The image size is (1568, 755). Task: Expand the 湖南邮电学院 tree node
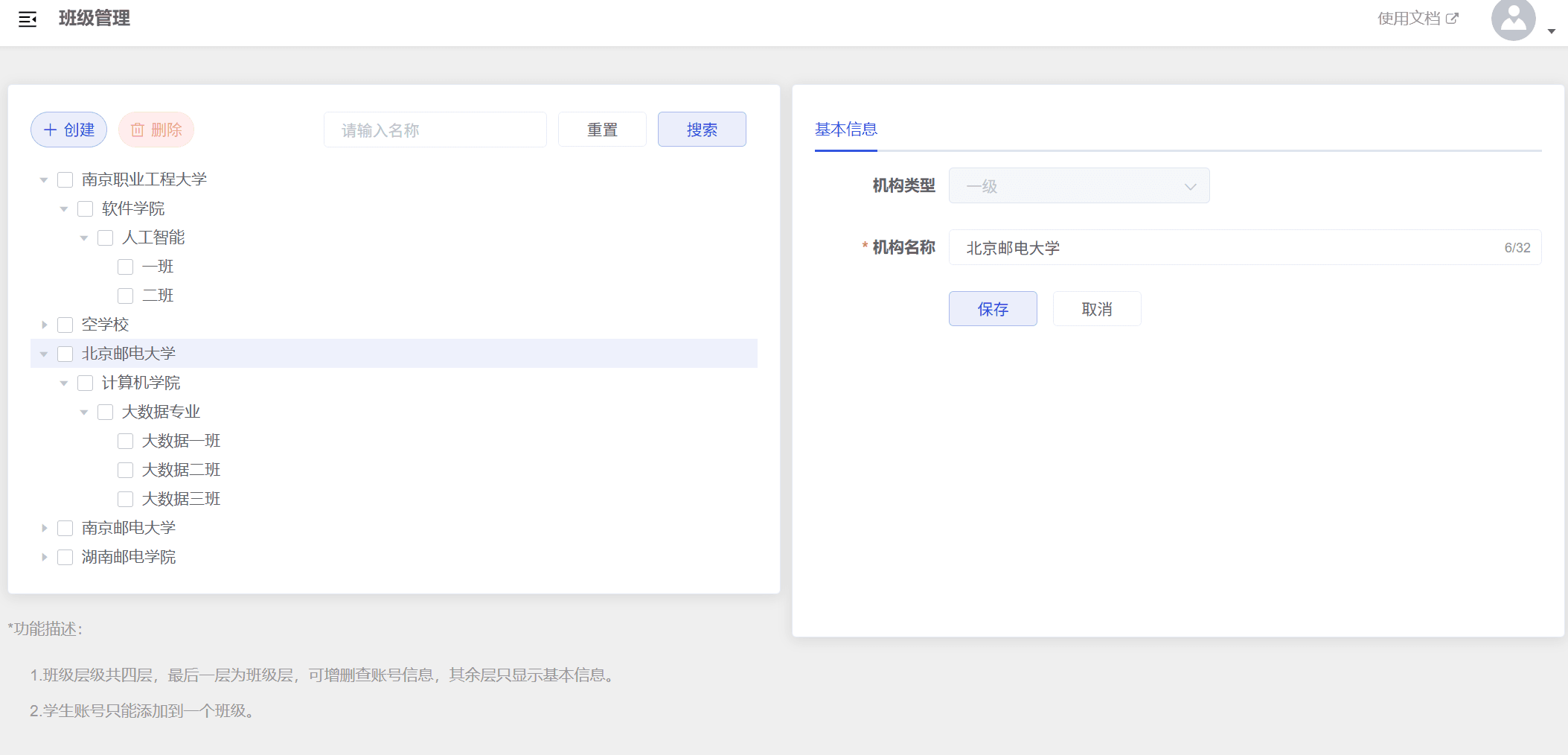[x=45, y=557]
